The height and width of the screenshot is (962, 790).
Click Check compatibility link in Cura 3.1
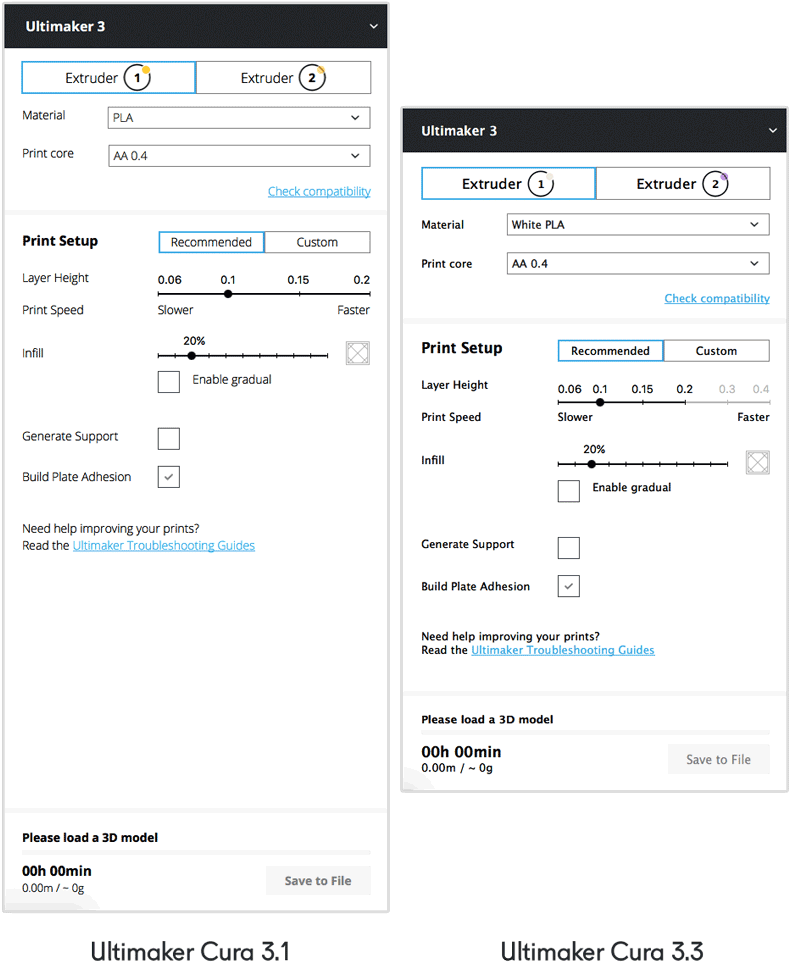coord(319,191)
